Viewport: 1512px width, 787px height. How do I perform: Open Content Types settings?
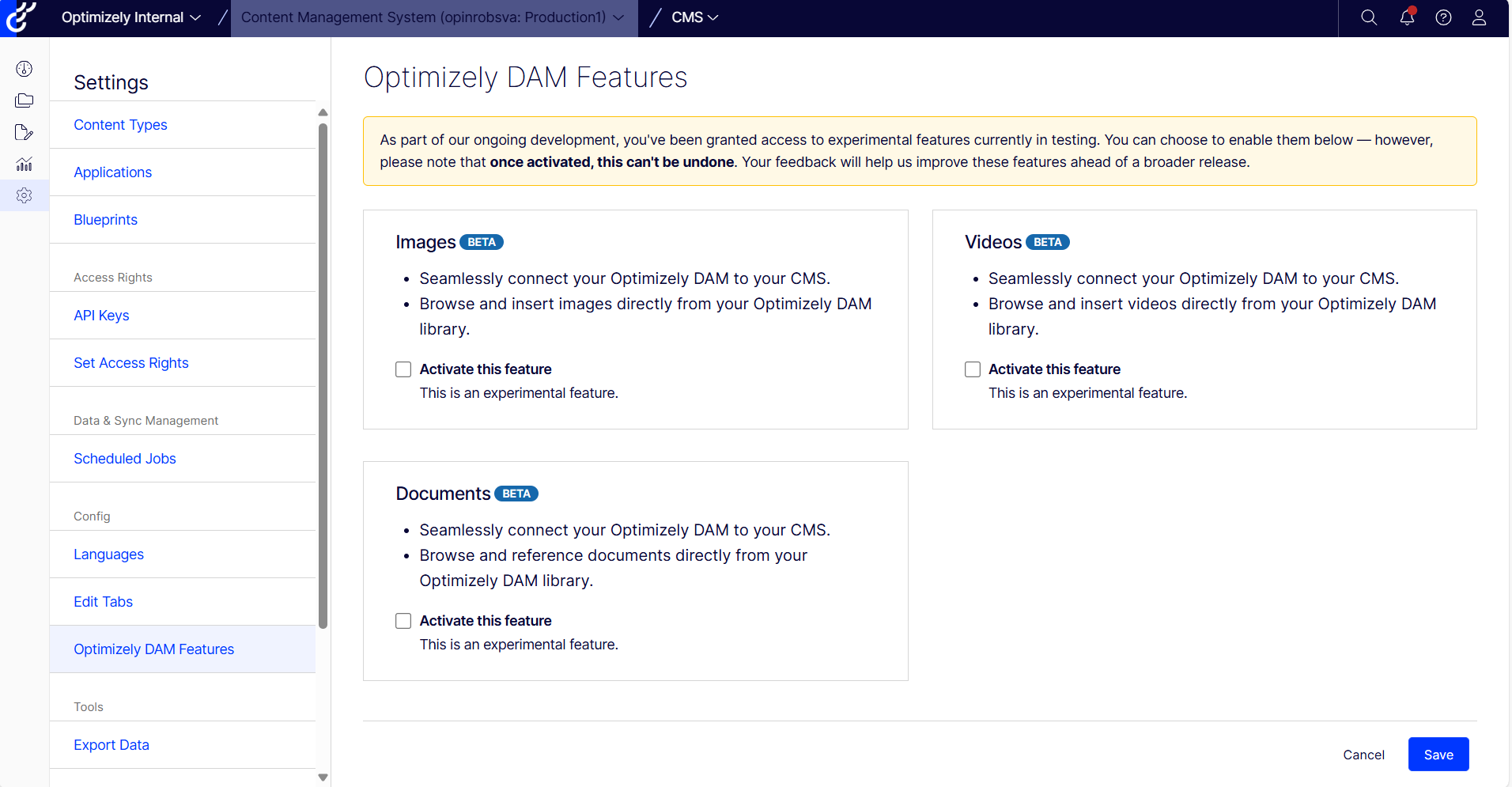tap(120, 125)
